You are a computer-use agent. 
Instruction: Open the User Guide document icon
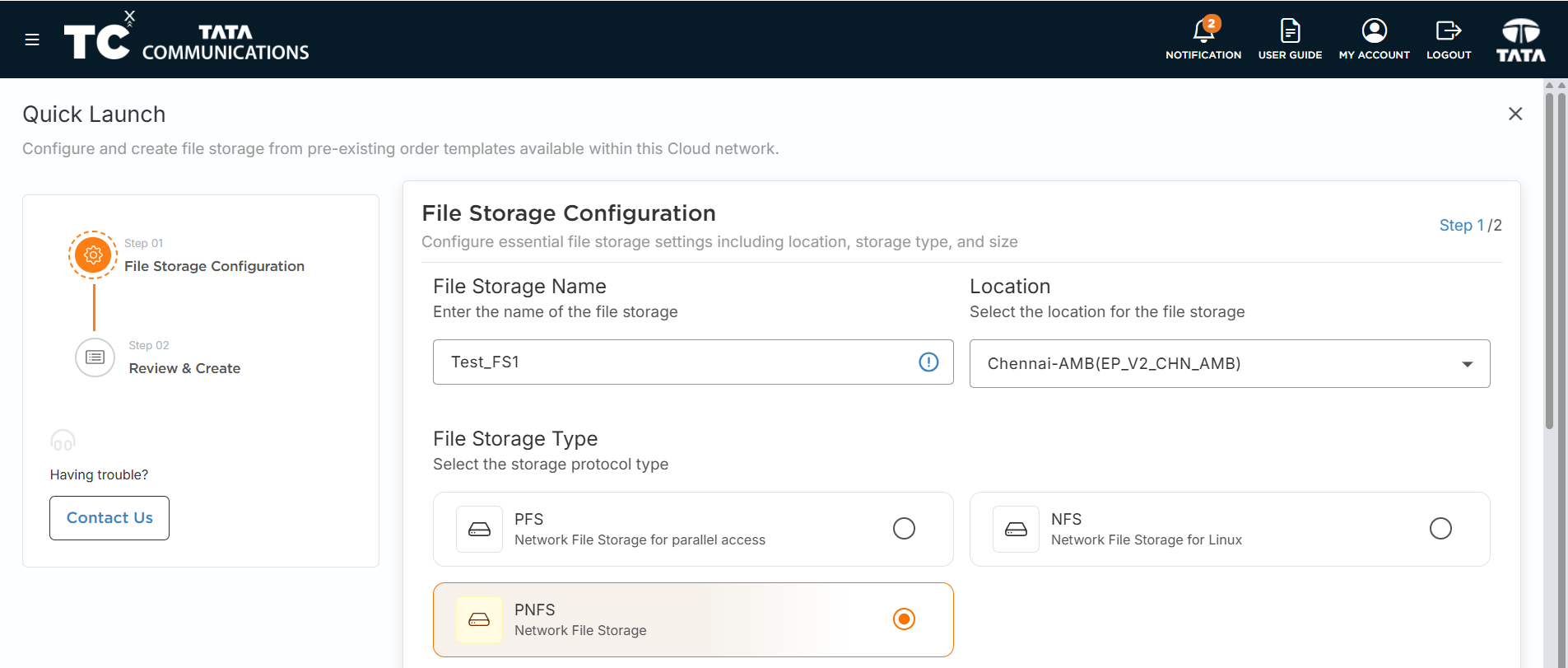[1290, 31]
